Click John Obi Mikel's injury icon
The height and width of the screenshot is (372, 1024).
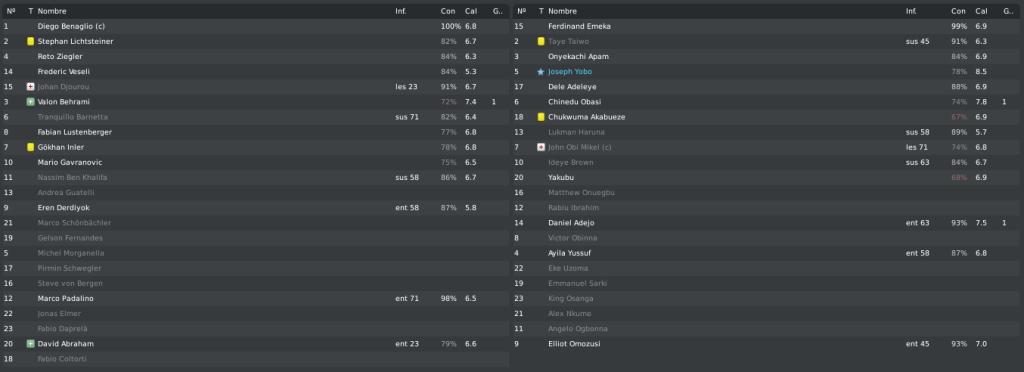541,147
